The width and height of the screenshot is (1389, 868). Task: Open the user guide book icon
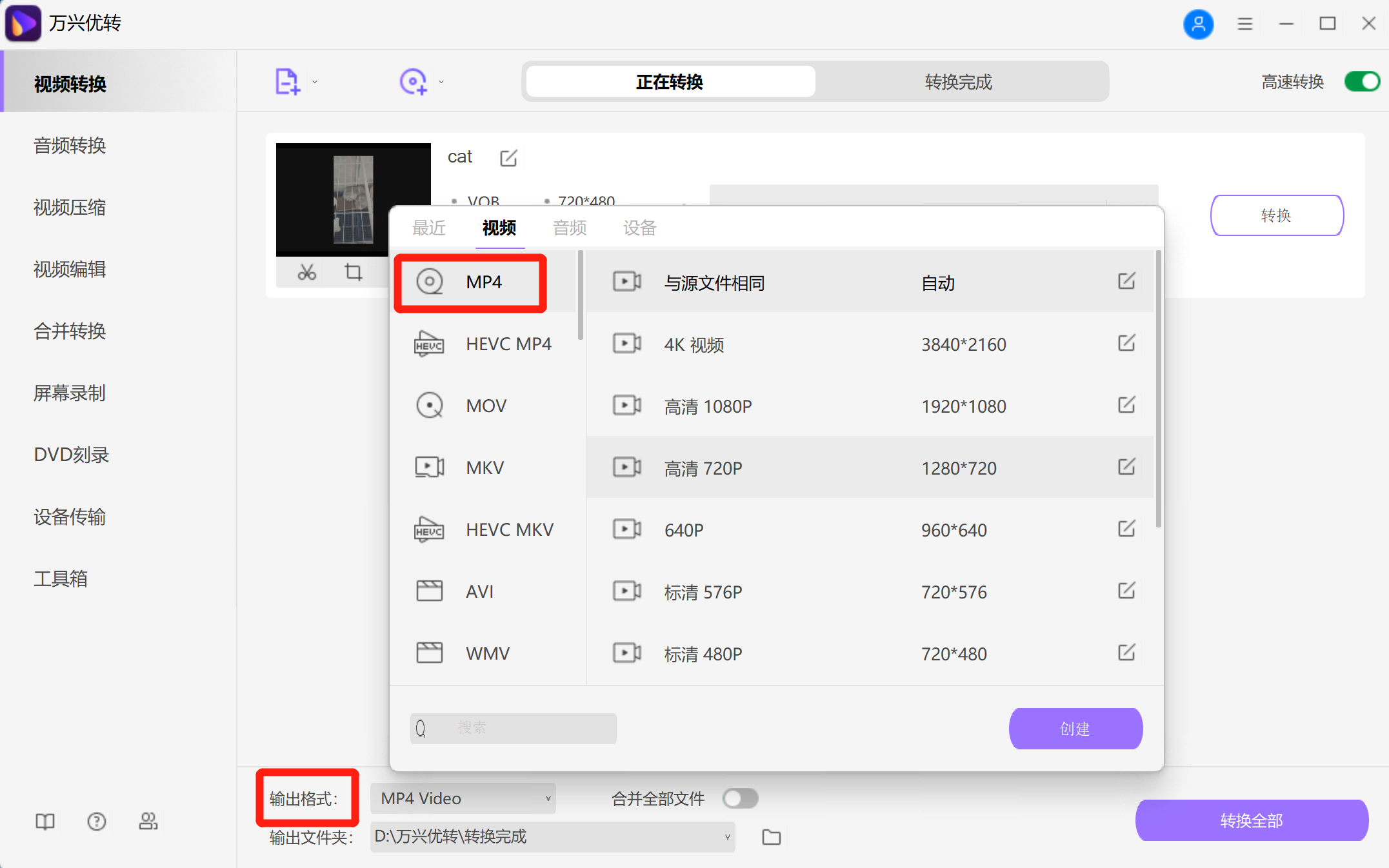click(x=45, y=821)
